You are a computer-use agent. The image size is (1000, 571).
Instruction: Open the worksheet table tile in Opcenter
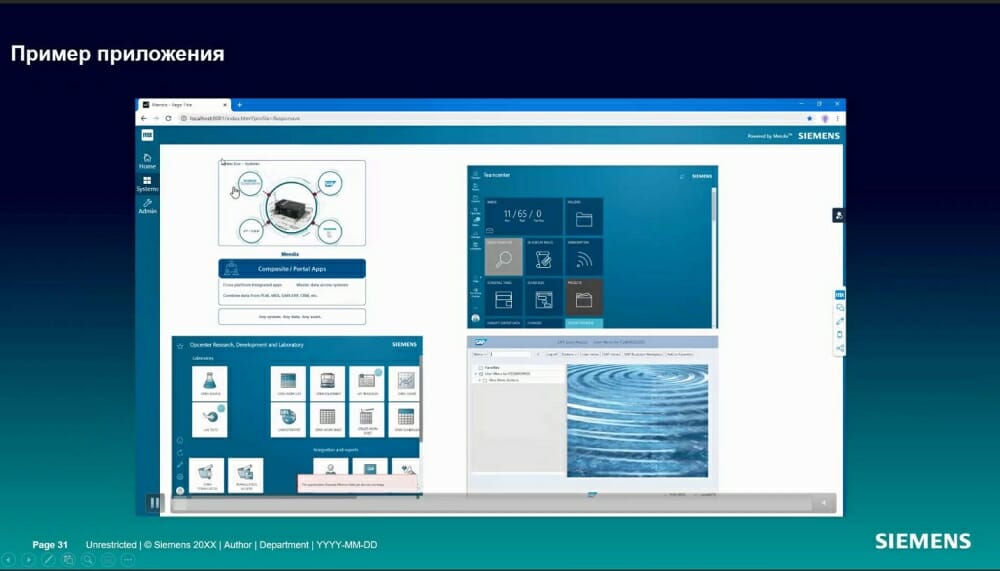(327, 419)
